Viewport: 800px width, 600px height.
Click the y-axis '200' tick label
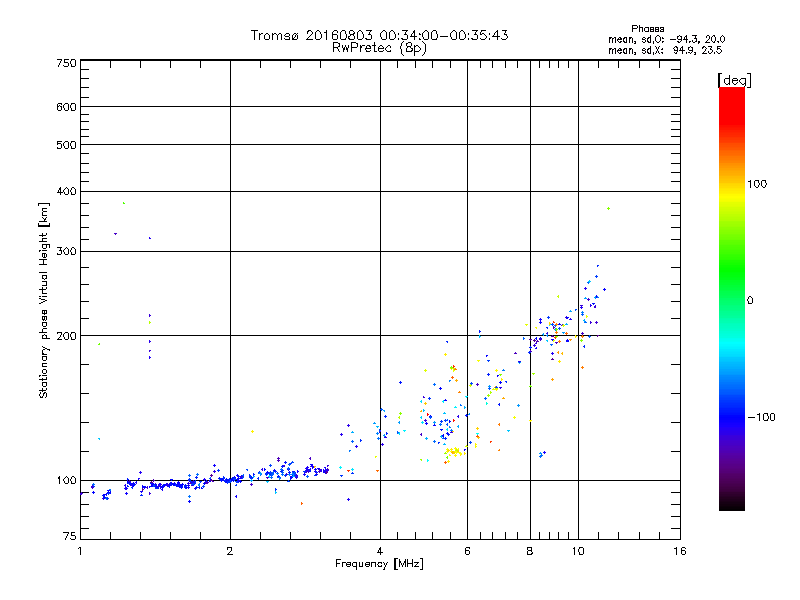[66, 336]
